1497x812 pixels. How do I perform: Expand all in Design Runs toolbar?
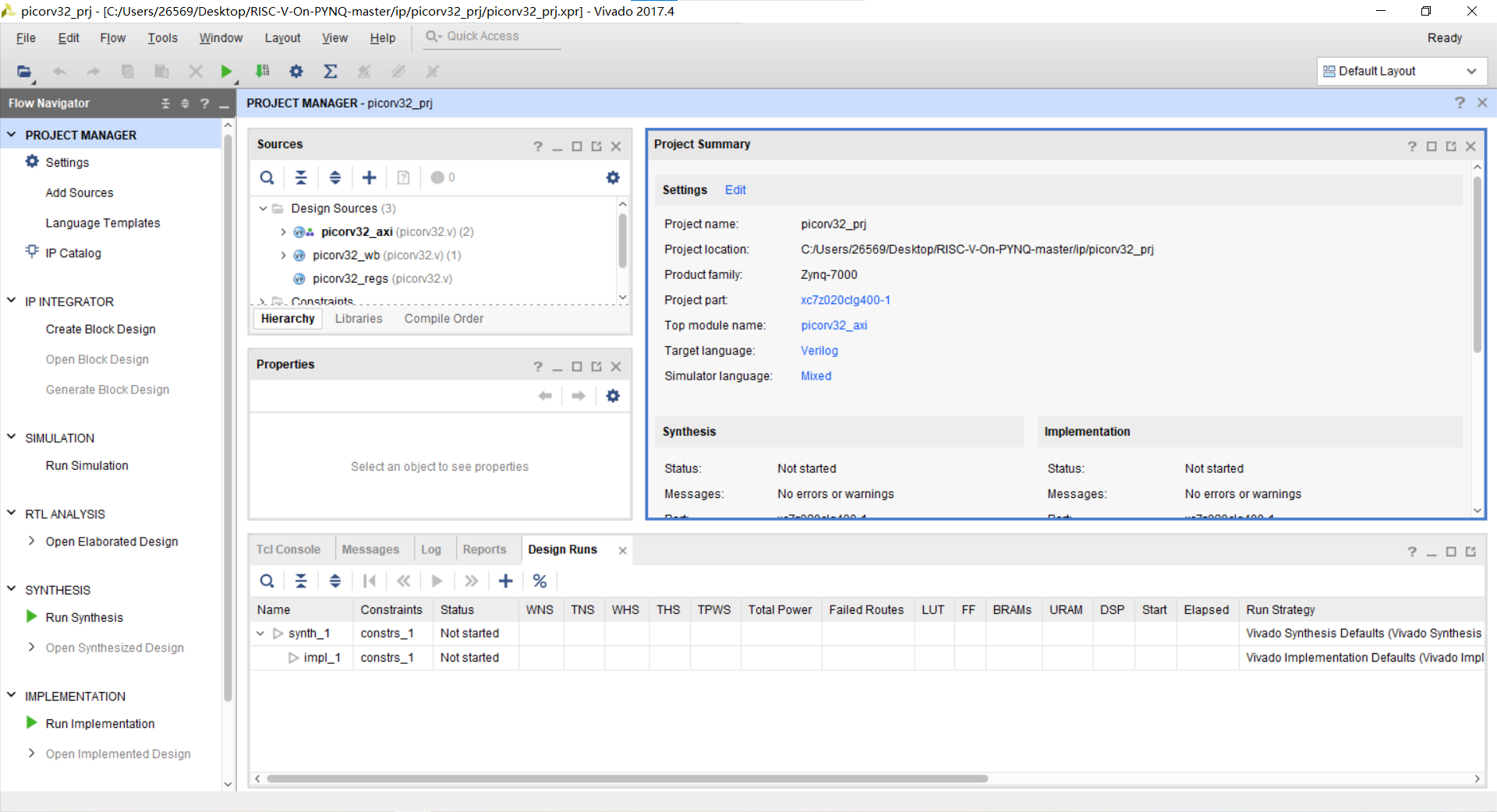coord(335,581)
